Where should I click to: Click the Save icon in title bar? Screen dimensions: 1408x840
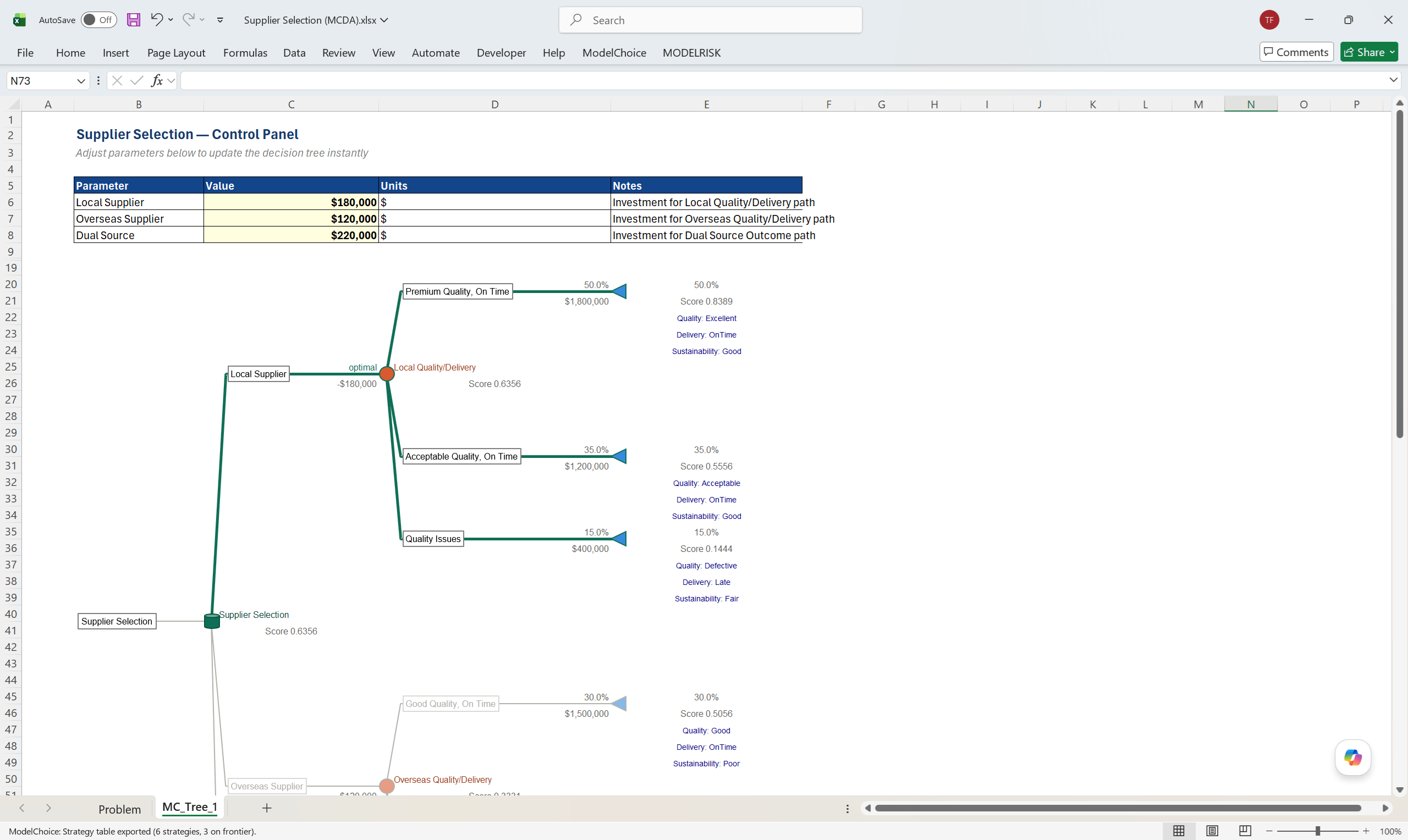[x=133, y=20]
